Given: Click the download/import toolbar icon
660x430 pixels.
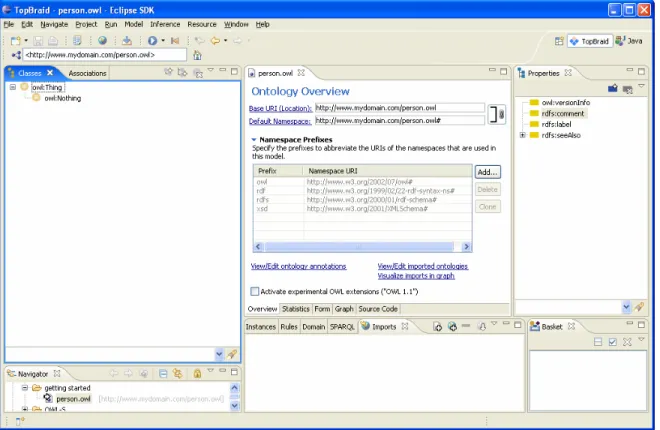Looking at the screenshot, I should (x=127, y=40).
